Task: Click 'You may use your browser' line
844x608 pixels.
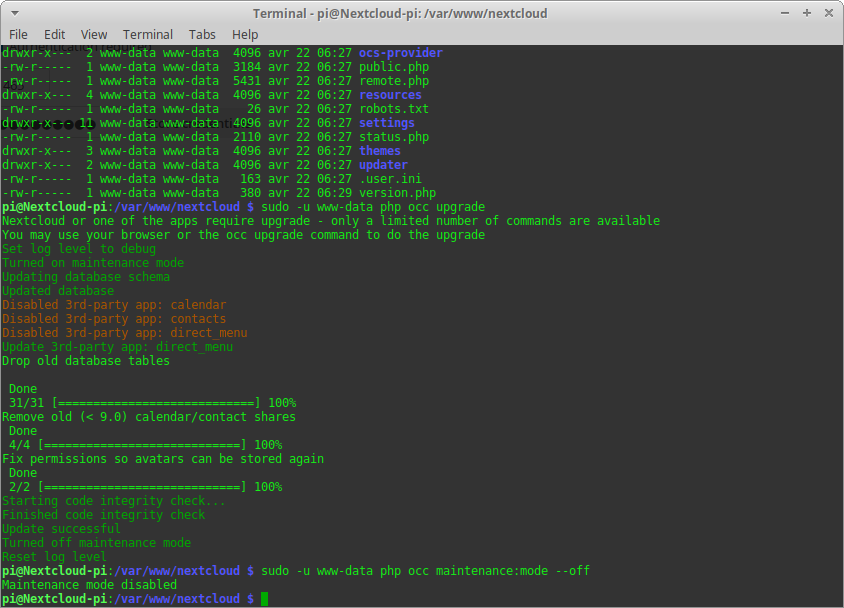Action: pyautogui.click(x=244, y=235)
